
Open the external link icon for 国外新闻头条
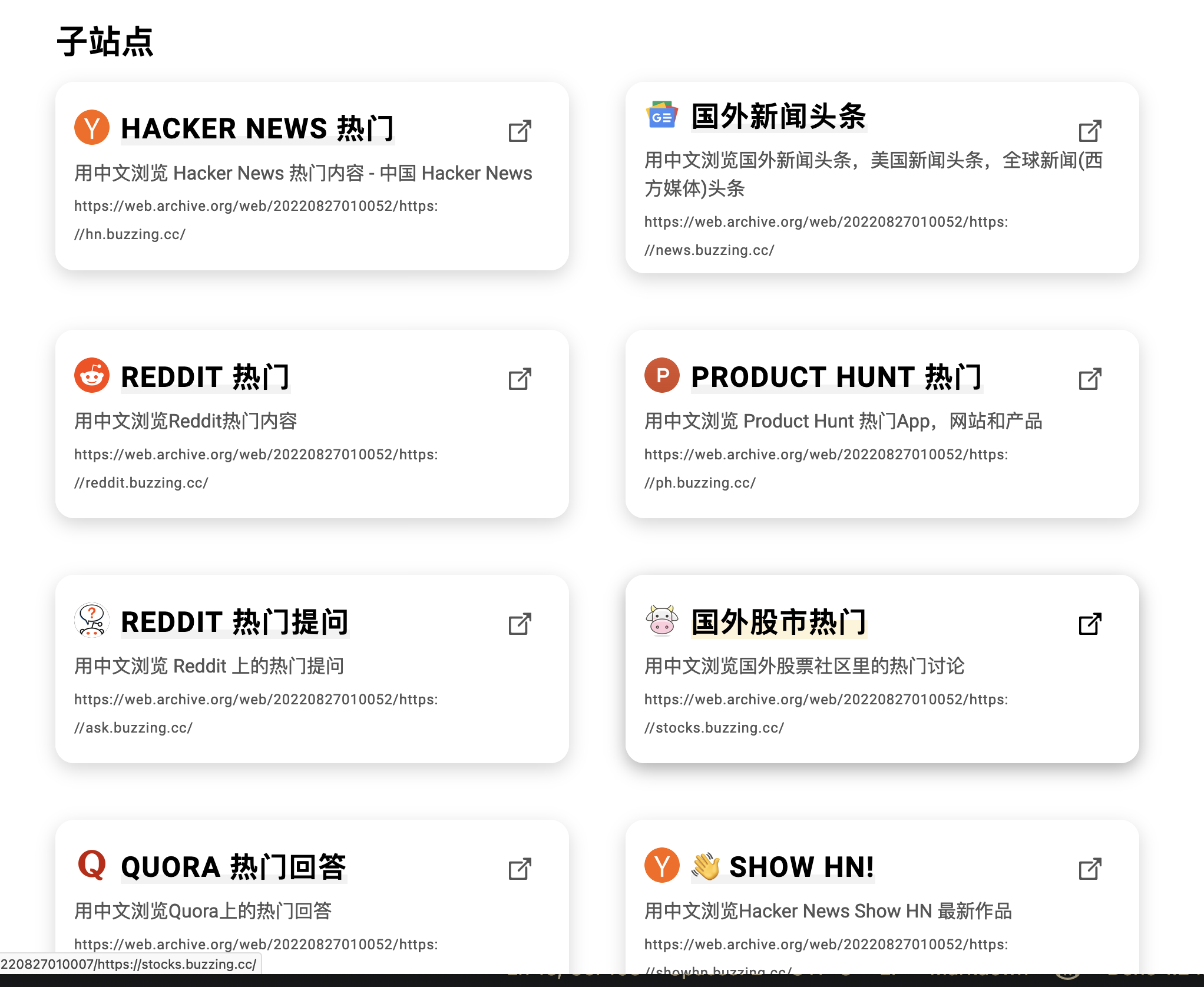(x=1090, y=131)
